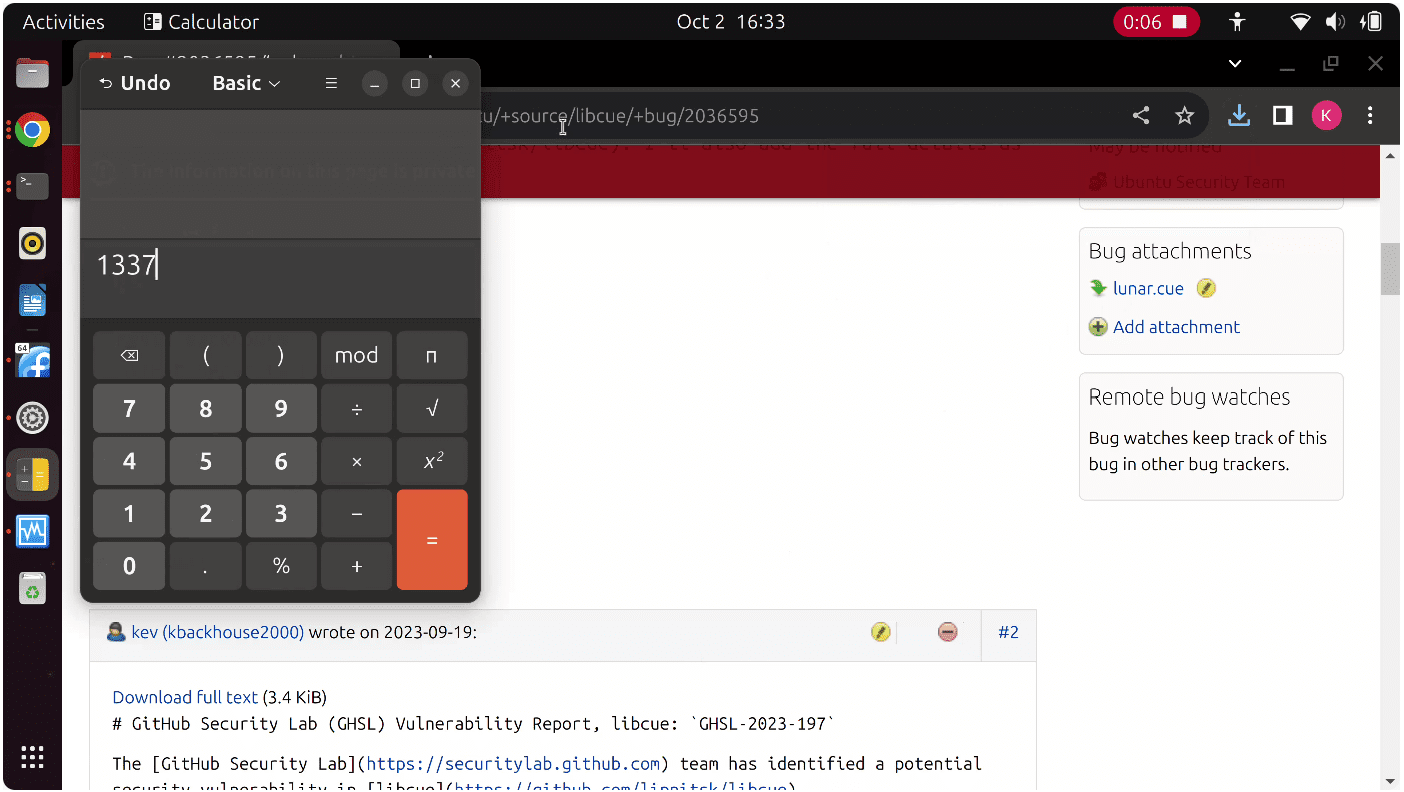
Task: Open the Calculator app menu in top bar
Action: pos(201,21)
